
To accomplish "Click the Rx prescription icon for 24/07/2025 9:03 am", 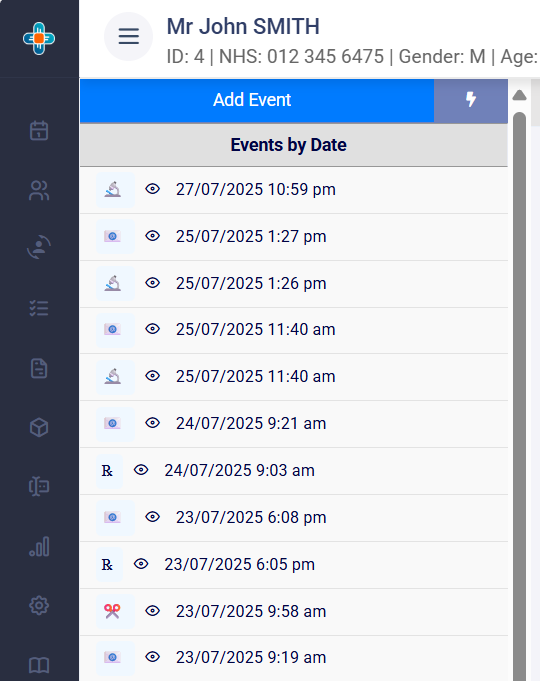I will 109,470.
